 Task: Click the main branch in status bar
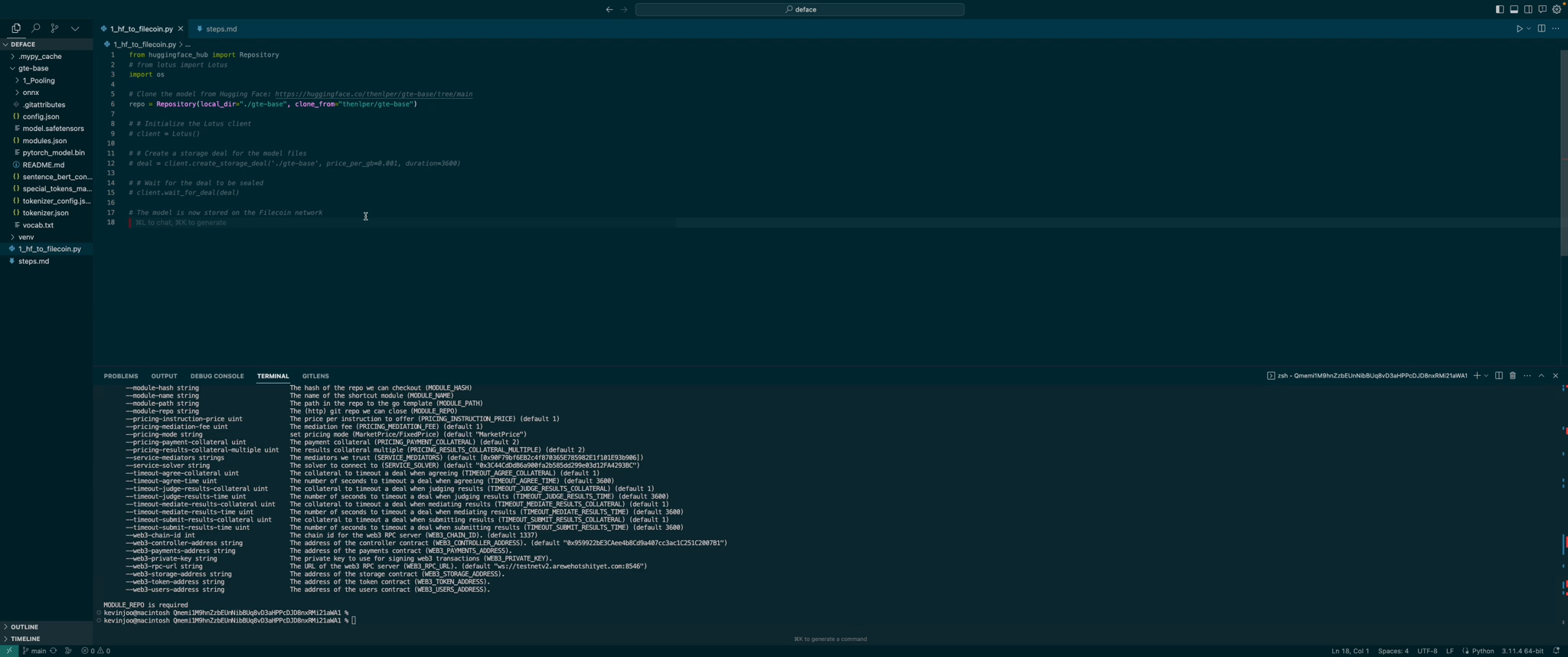(x=34, y=651)
